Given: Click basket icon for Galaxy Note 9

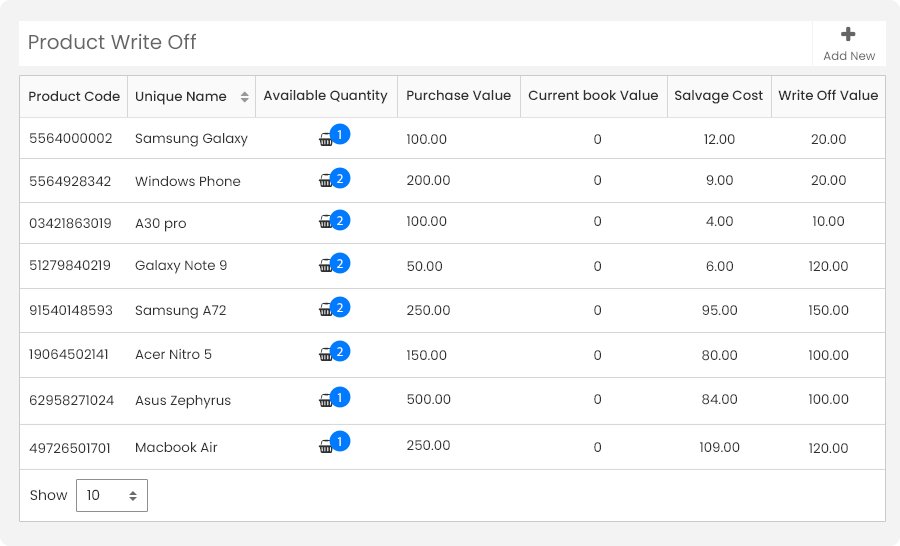Looking at the screenshot, I should pos(325,265).
